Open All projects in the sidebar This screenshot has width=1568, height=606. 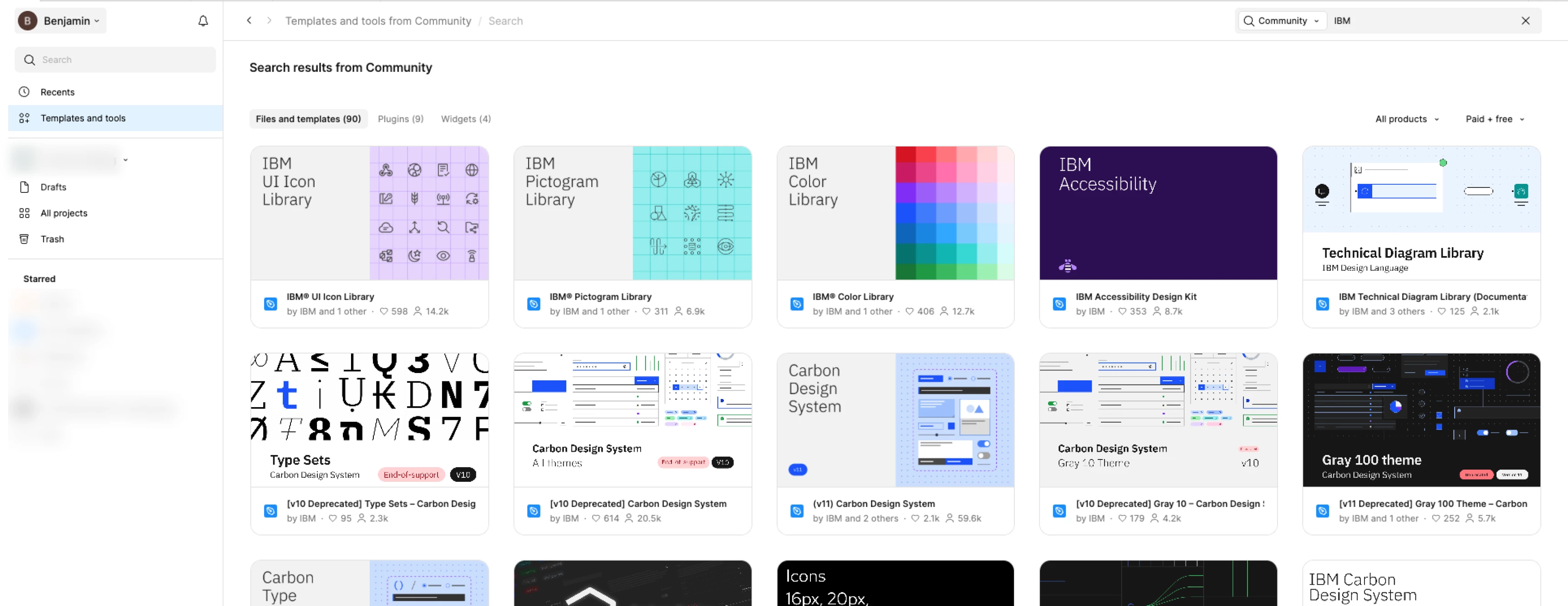[116, 213]
